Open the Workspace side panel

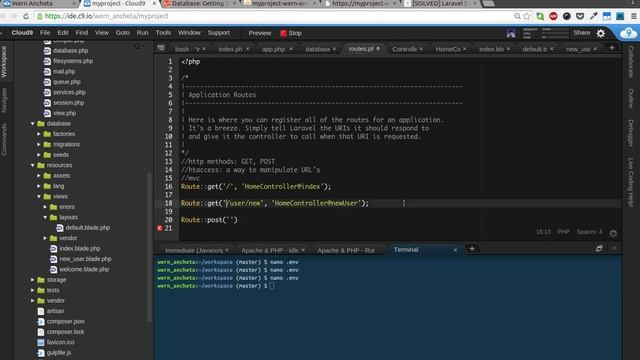click(4, 62)
